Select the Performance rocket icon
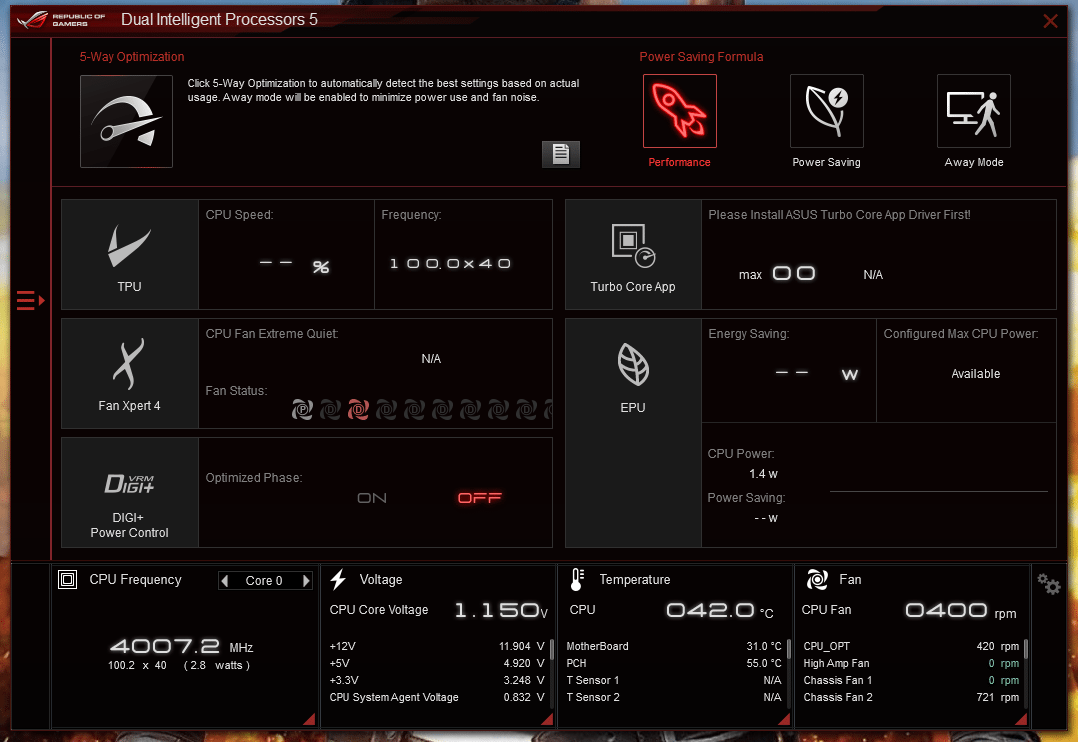 (679, 111)
